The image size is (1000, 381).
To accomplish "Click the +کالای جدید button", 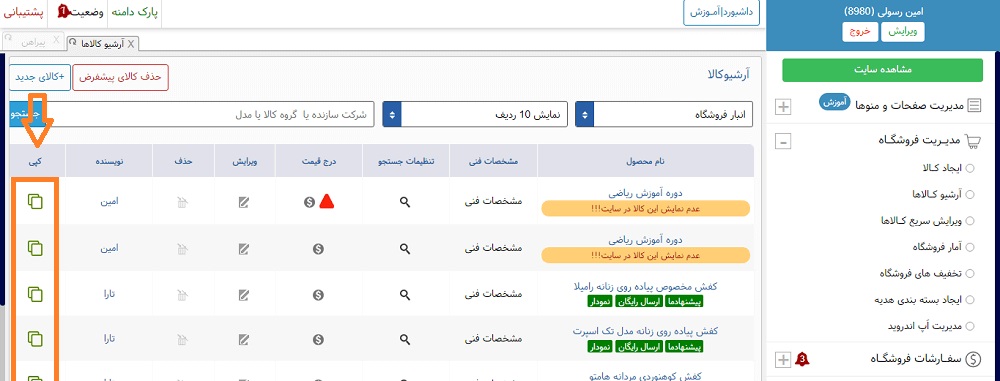I will pos(40,77).
